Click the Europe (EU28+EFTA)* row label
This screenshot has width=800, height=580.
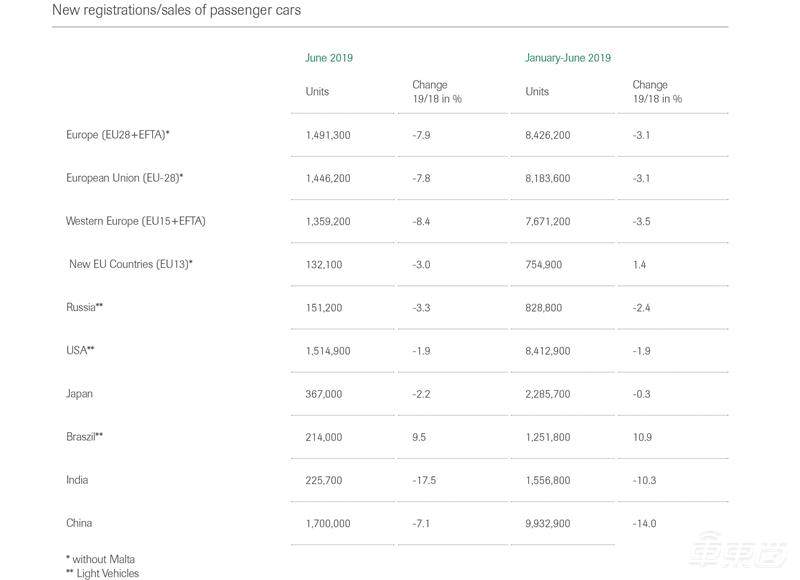pyautogui.click(x=124, y=135)
